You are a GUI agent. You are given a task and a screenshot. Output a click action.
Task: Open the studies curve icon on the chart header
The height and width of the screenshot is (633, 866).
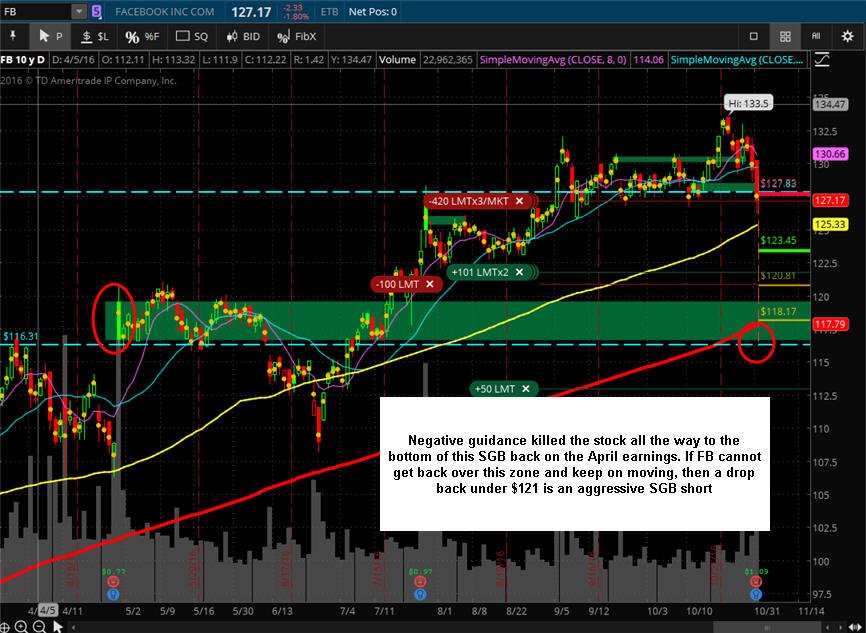click(822, 60)
